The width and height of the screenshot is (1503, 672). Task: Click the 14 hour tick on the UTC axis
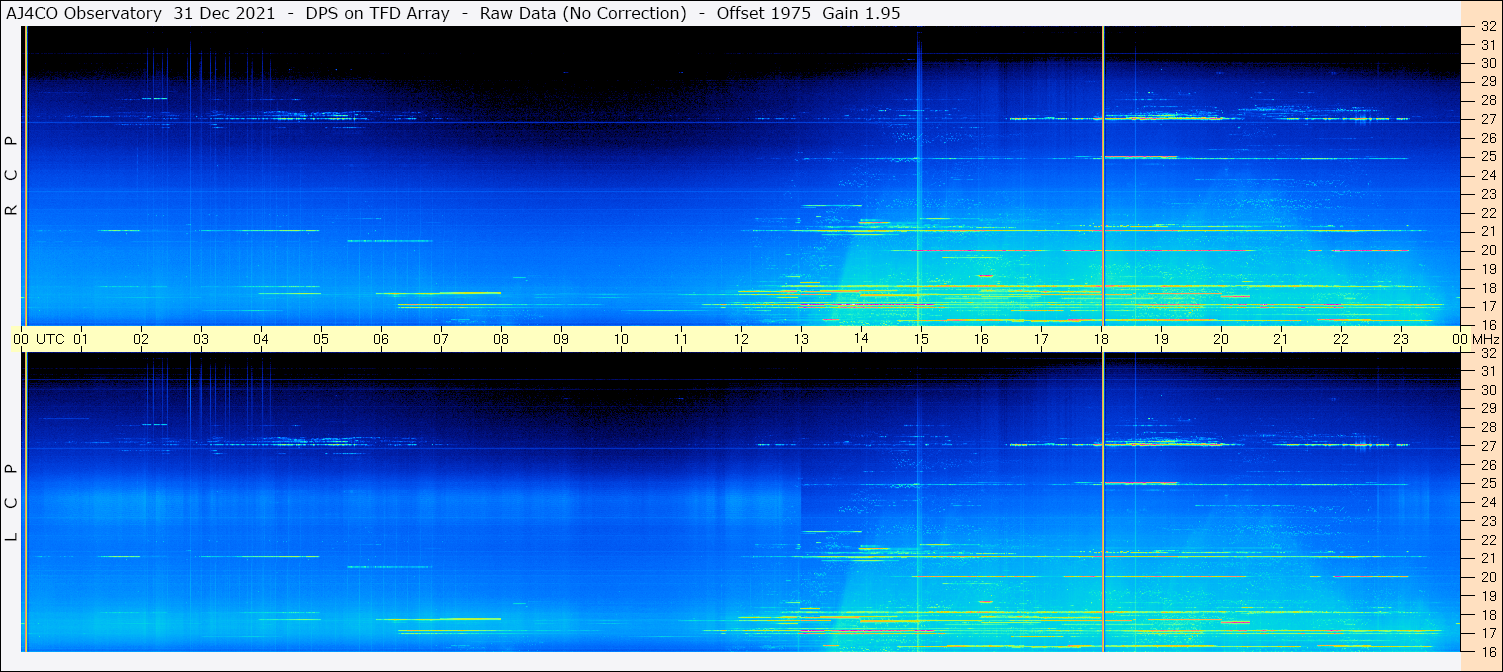861,339
